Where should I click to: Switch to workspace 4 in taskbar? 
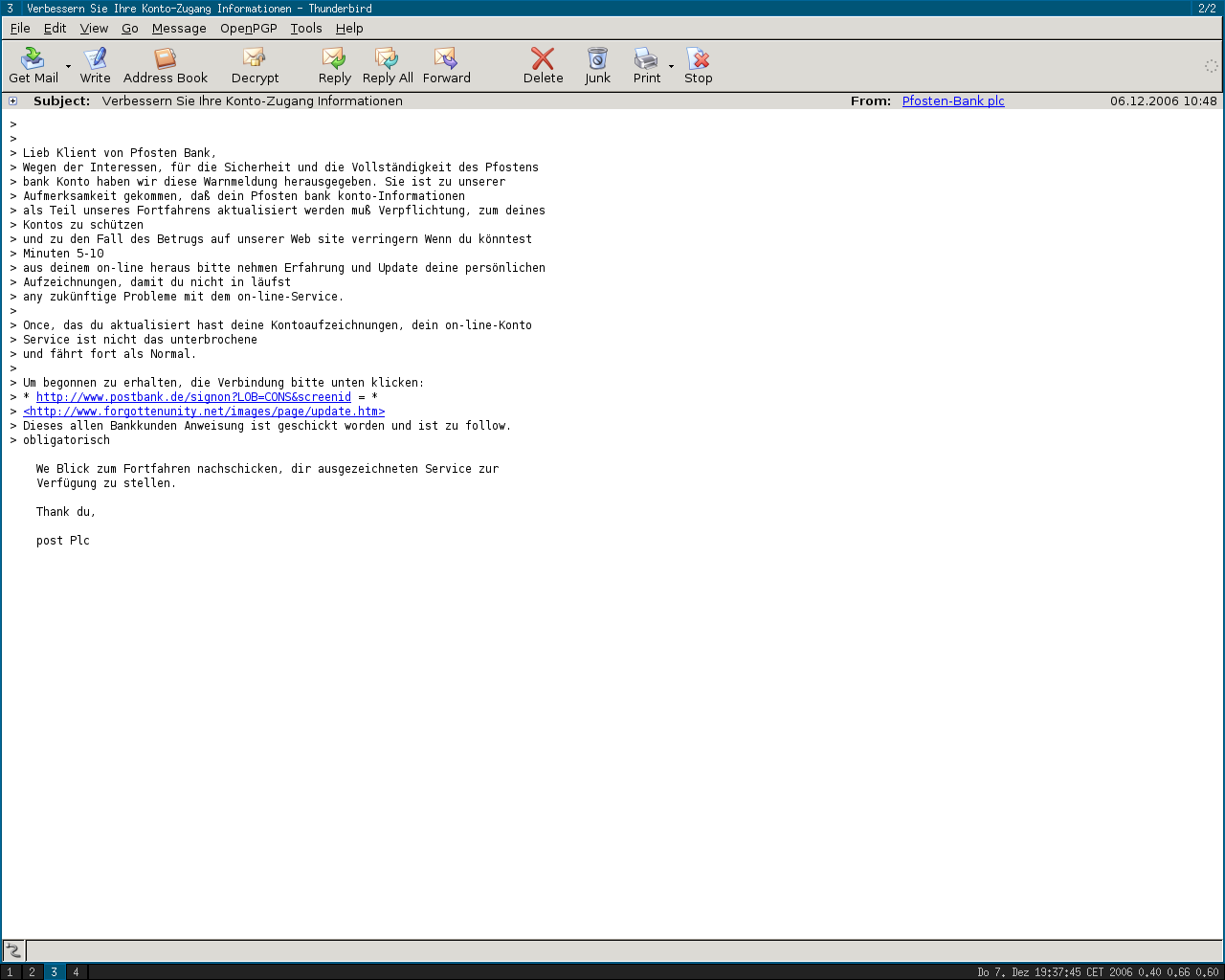[x=76, y=972]
